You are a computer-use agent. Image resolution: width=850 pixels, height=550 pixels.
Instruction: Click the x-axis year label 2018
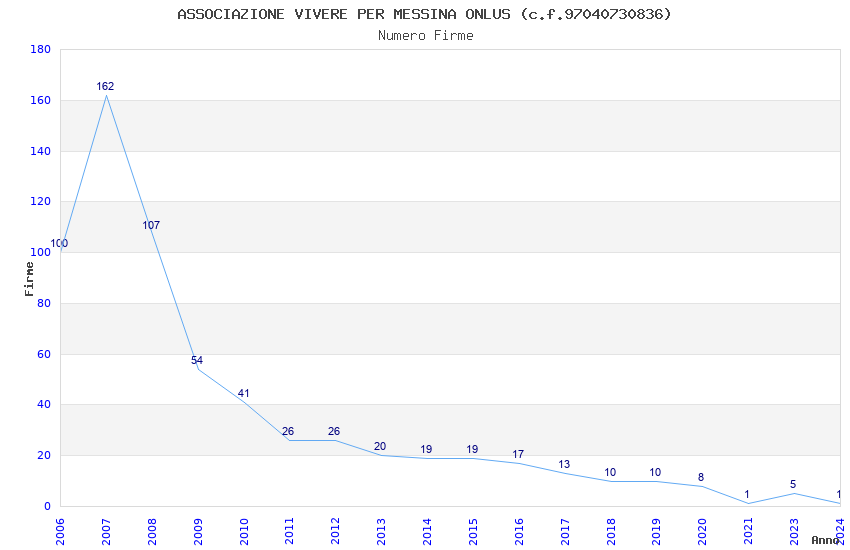click(610, 532)
